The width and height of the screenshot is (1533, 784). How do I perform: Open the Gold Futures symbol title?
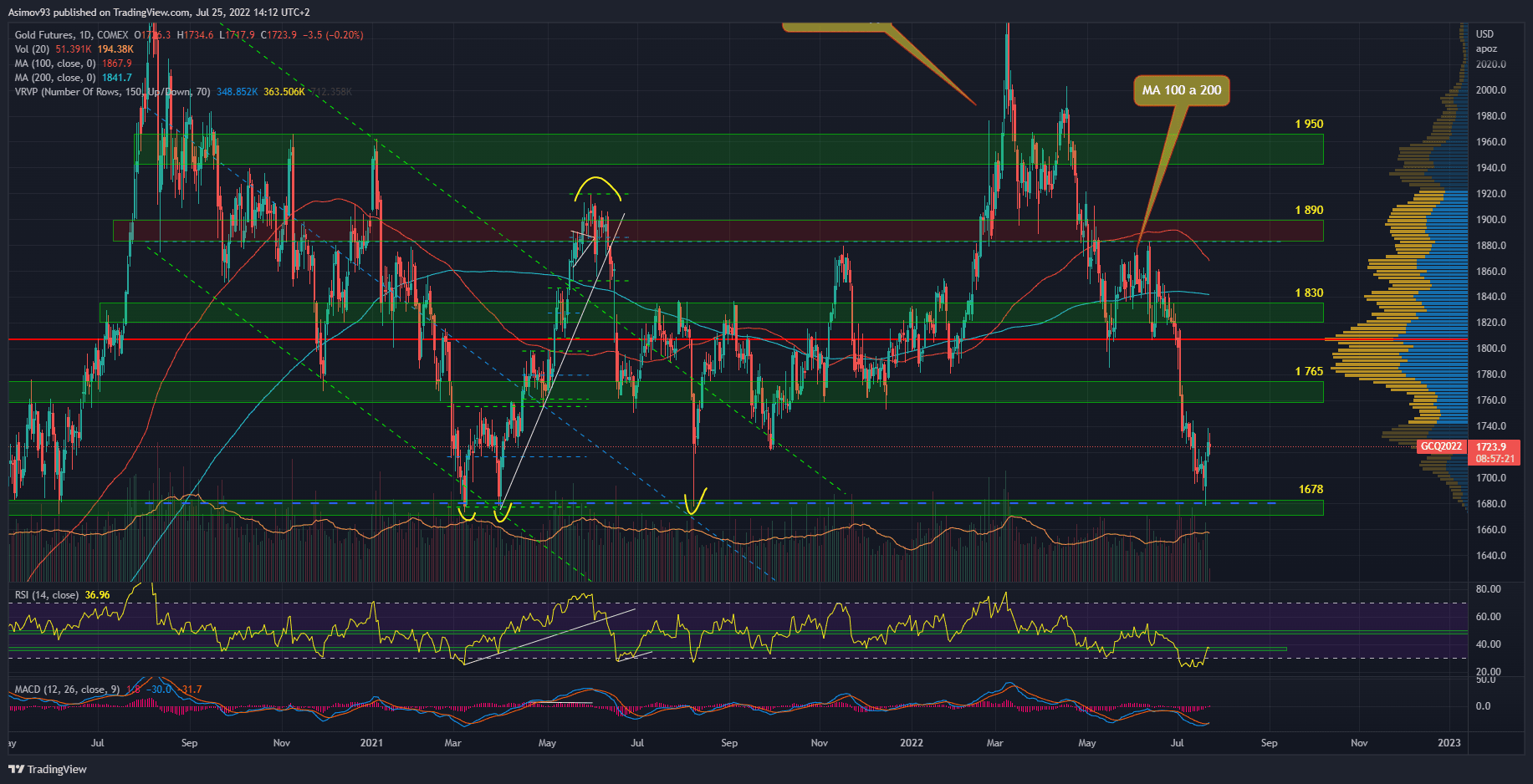click(71, 35)
